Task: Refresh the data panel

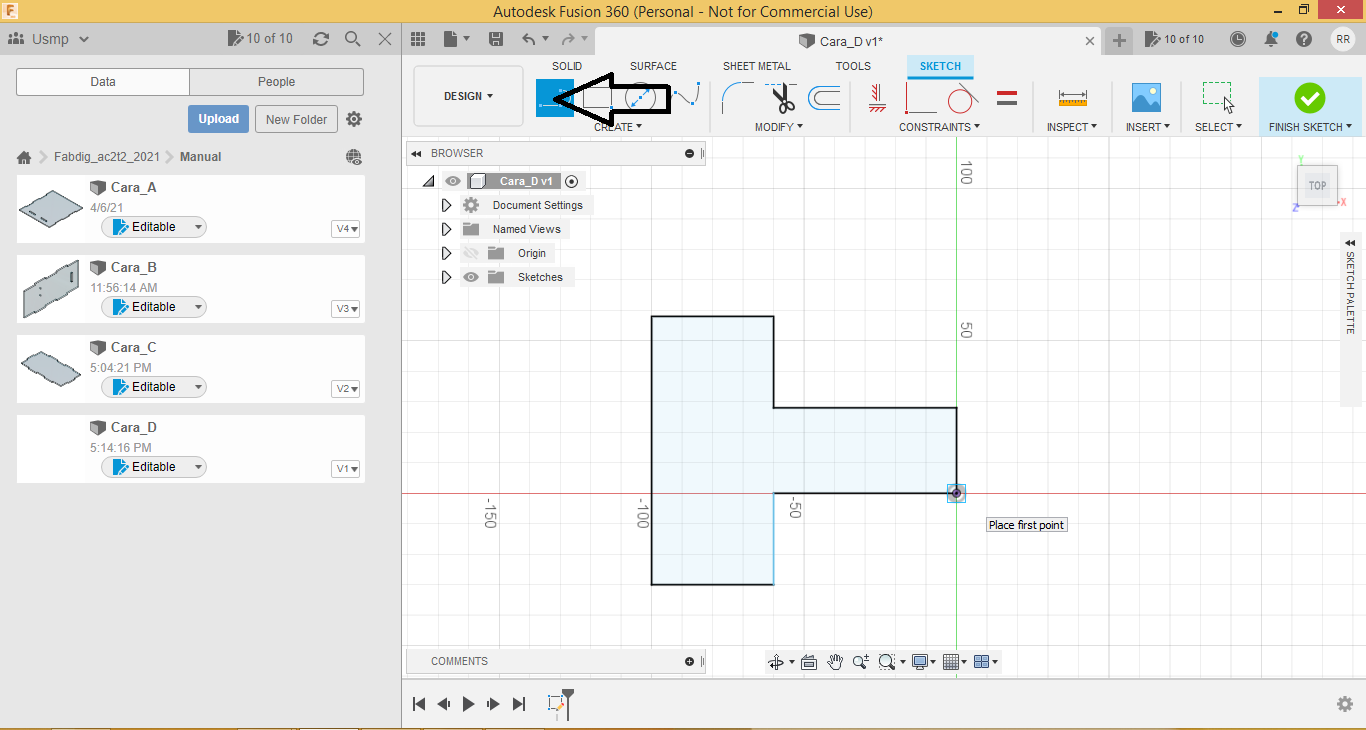Action: [321, 39]
